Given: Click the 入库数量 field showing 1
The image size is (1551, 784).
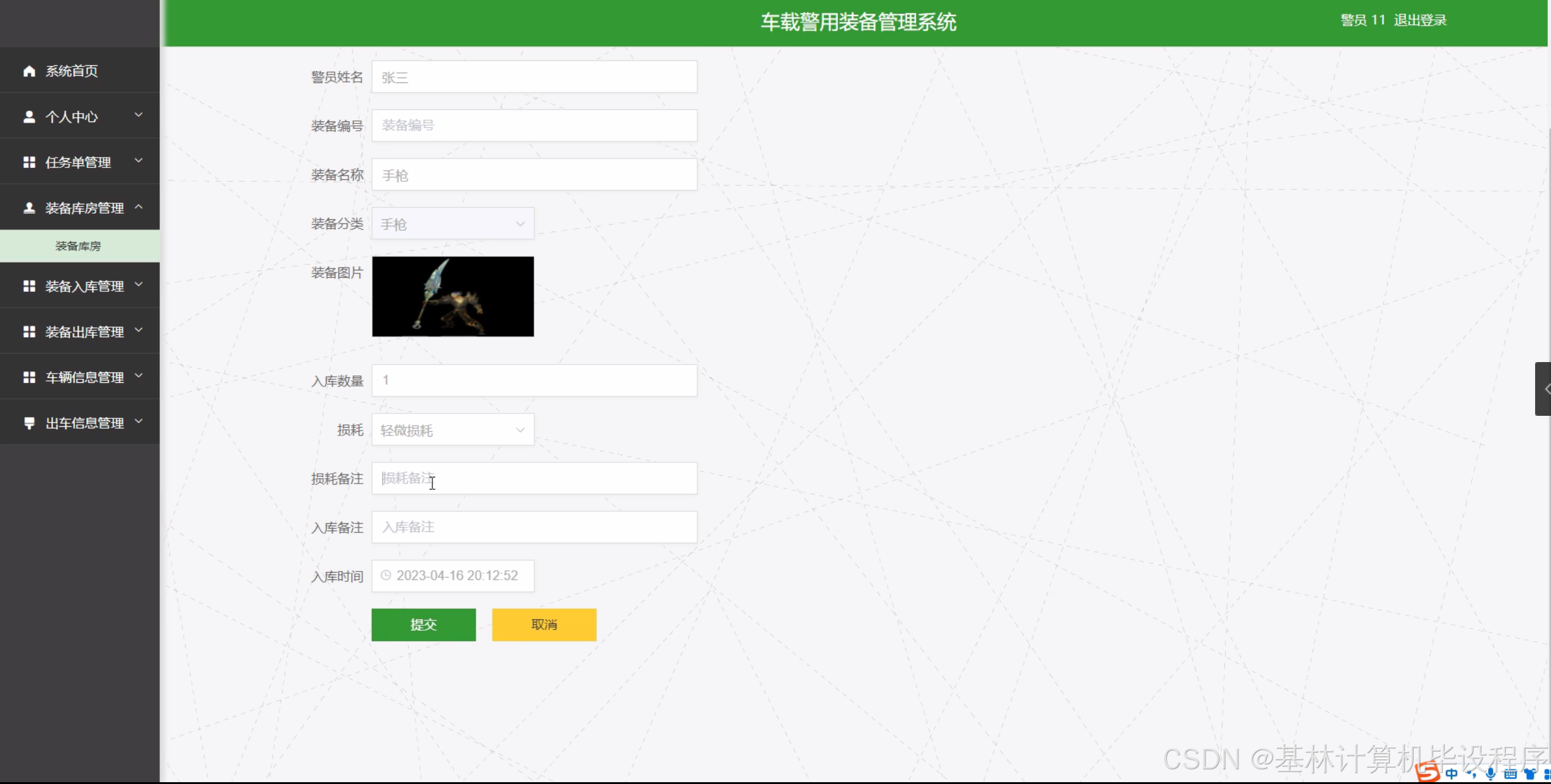Looking at the screenshot, I should pyautogui.click(x=534, y=380).
